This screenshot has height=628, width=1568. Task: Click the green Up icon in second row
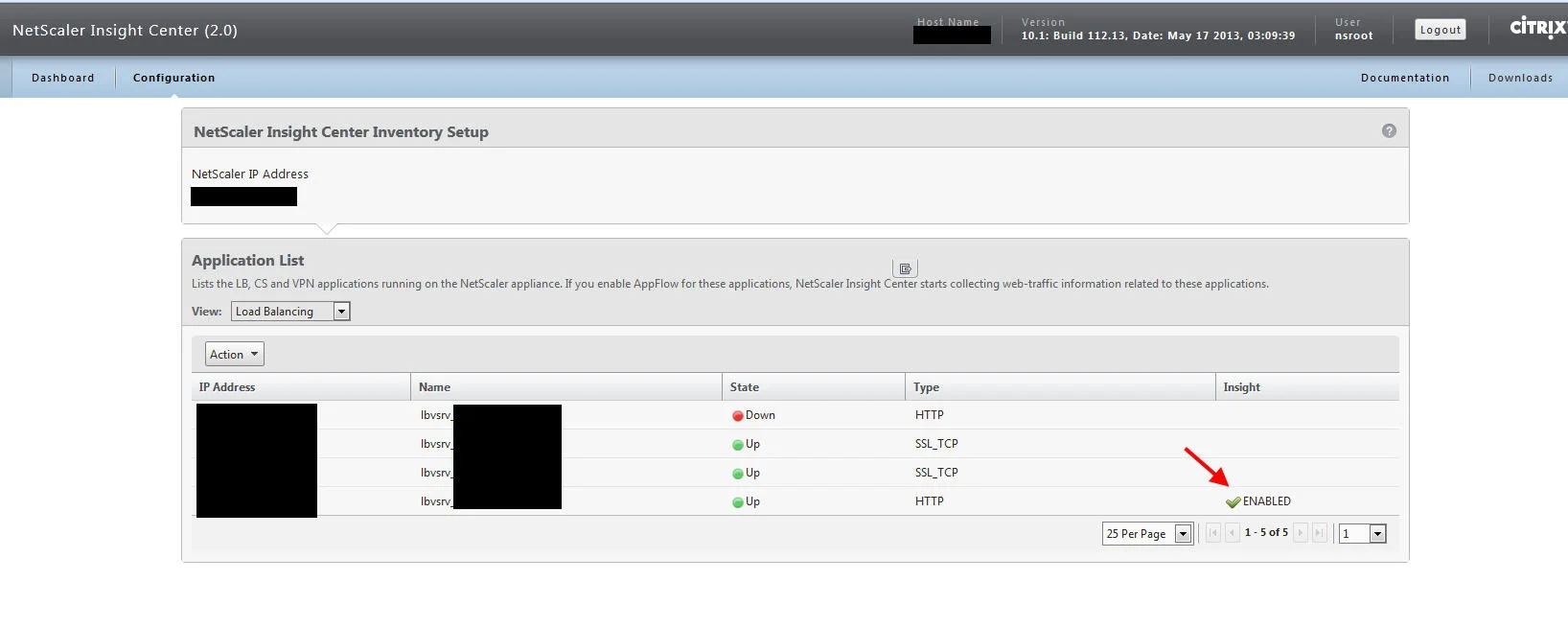click(738, 445)
